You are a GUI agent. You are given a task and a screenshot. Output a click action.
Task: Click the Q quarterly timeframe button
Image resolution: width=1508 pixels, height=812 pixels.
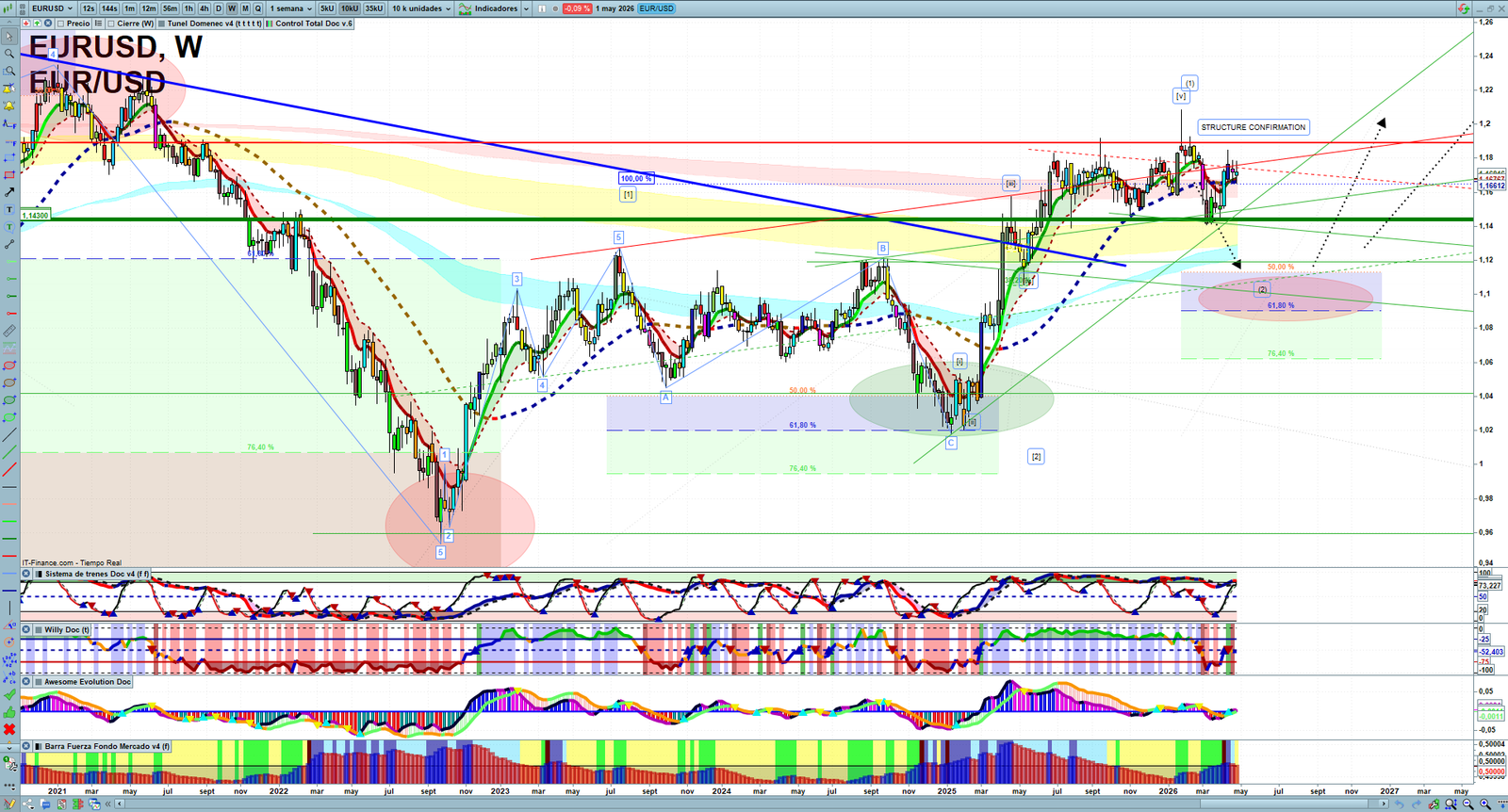click(258, 8)
